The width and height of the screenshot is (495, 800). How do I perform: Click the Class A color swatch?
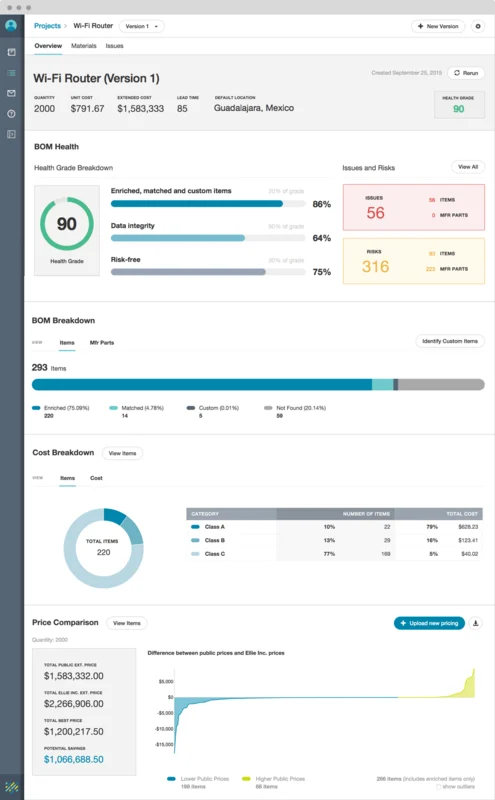(x=195, y=527)
